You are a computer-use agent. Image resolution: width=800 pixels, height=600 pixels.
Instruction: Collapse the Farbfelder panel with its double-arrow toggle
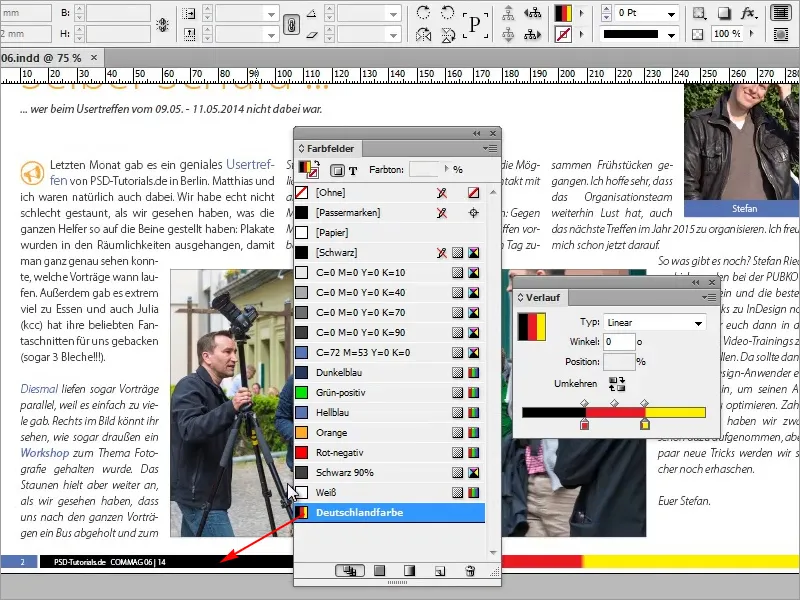(477, 133)
